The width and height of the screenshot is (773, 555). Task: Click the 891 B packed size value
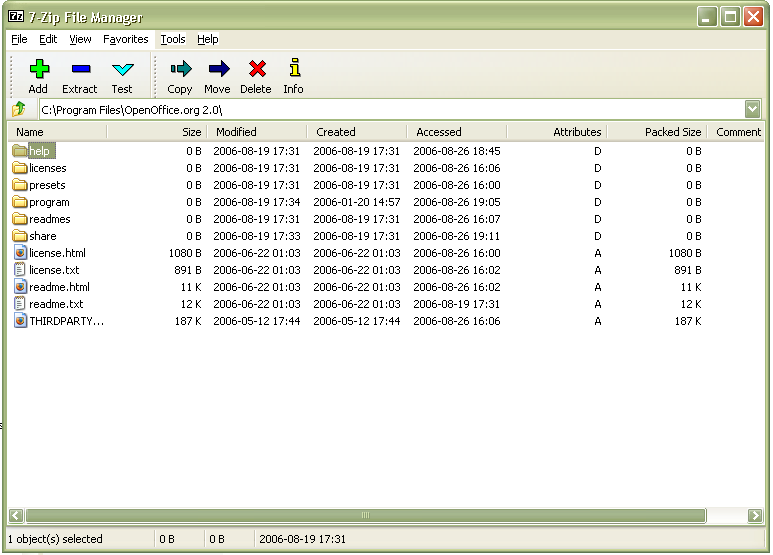pyautogui.click(x=688, y=270)
